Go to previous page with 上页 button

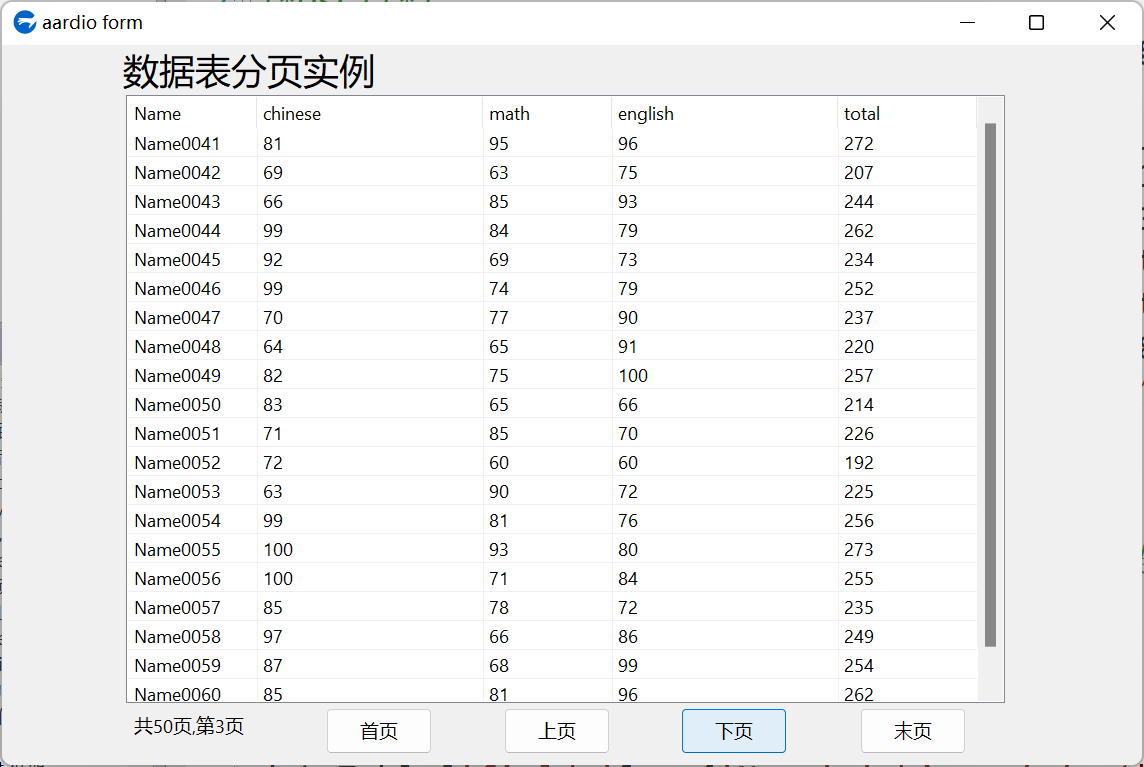tap(557, 731)
